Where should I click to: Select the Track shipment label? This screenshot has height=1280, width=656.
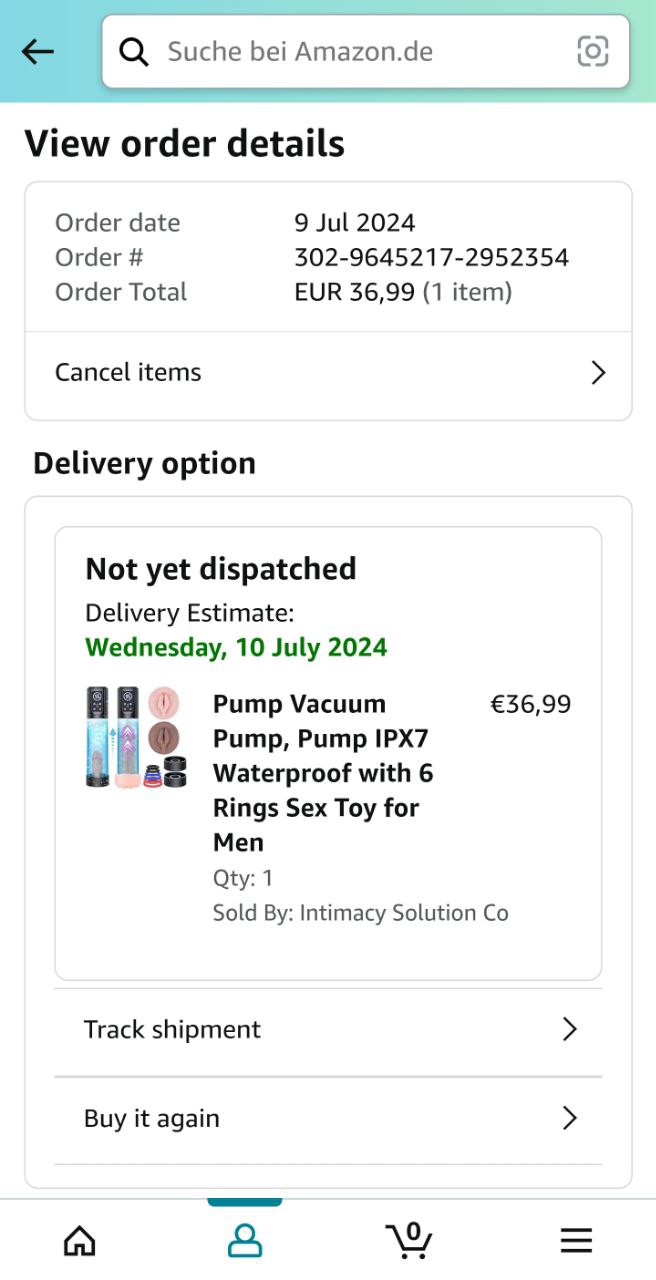172,1030
